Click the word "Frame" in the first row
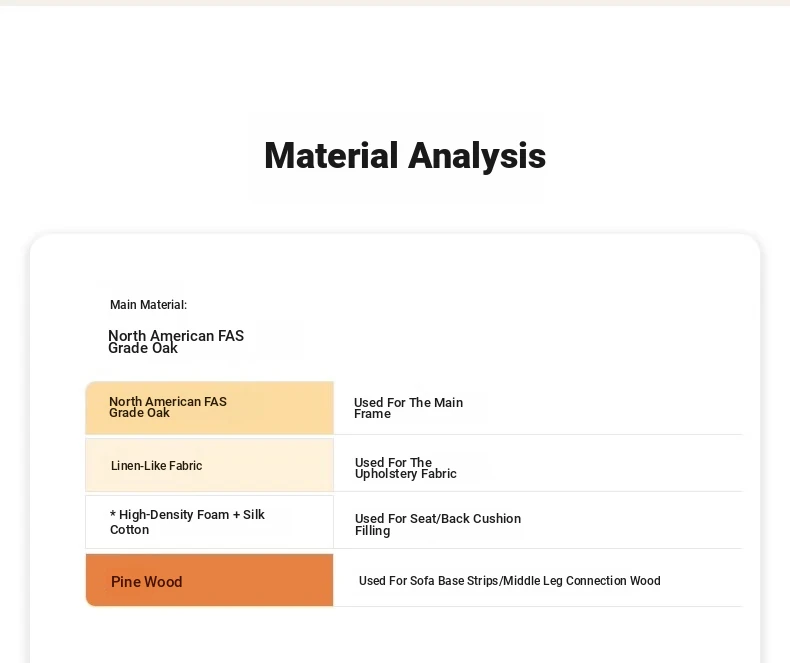 372,414
